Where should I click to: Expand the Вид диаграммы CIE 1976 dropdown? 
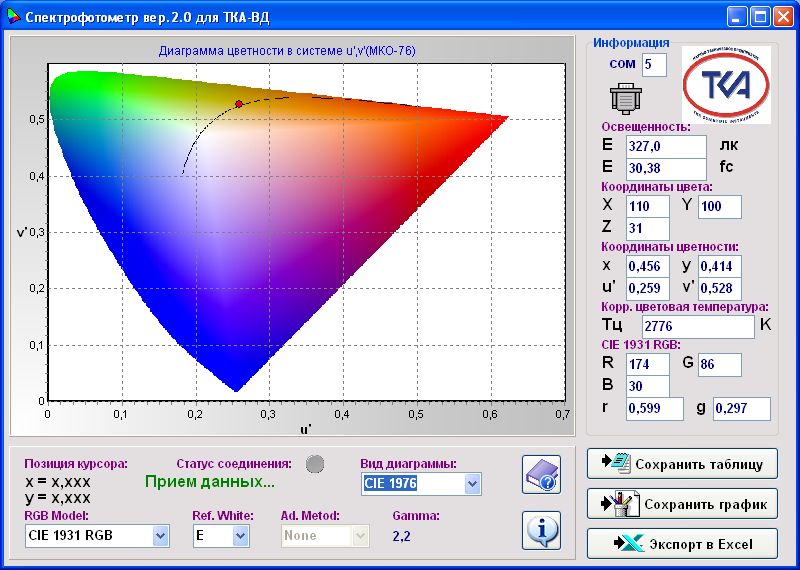pyautogui.click(x=472, y=484)
